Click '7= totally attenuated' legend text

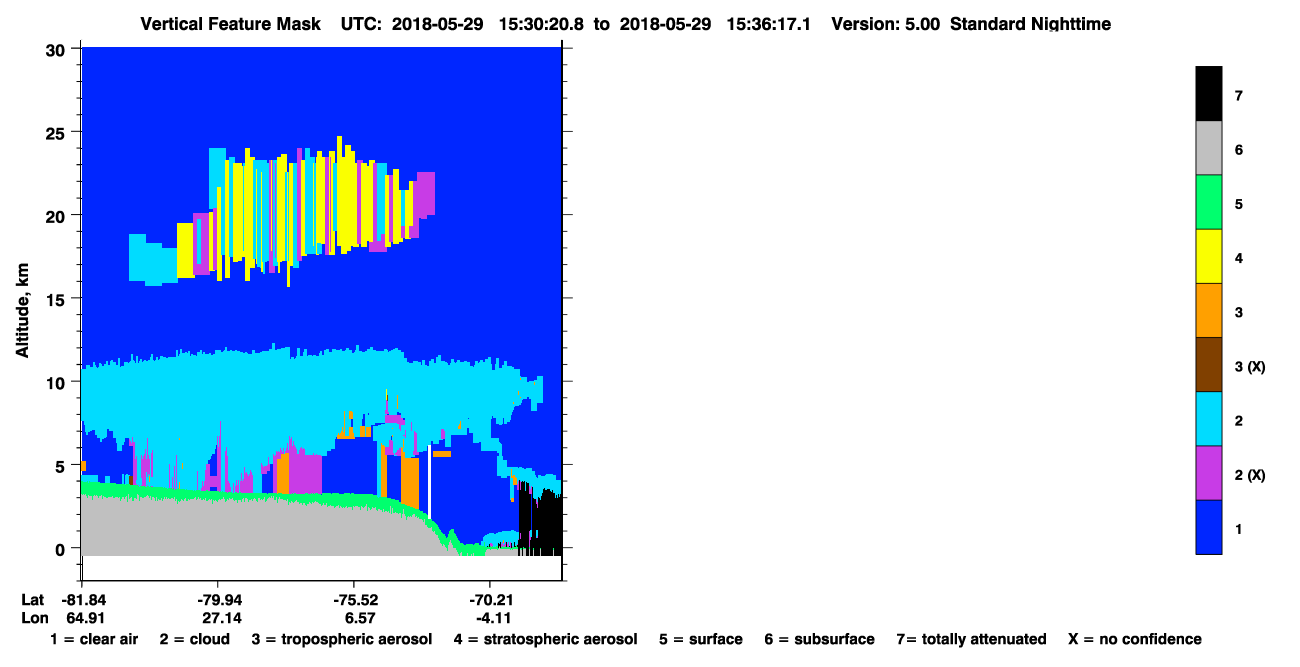click(x=972, y=639)
